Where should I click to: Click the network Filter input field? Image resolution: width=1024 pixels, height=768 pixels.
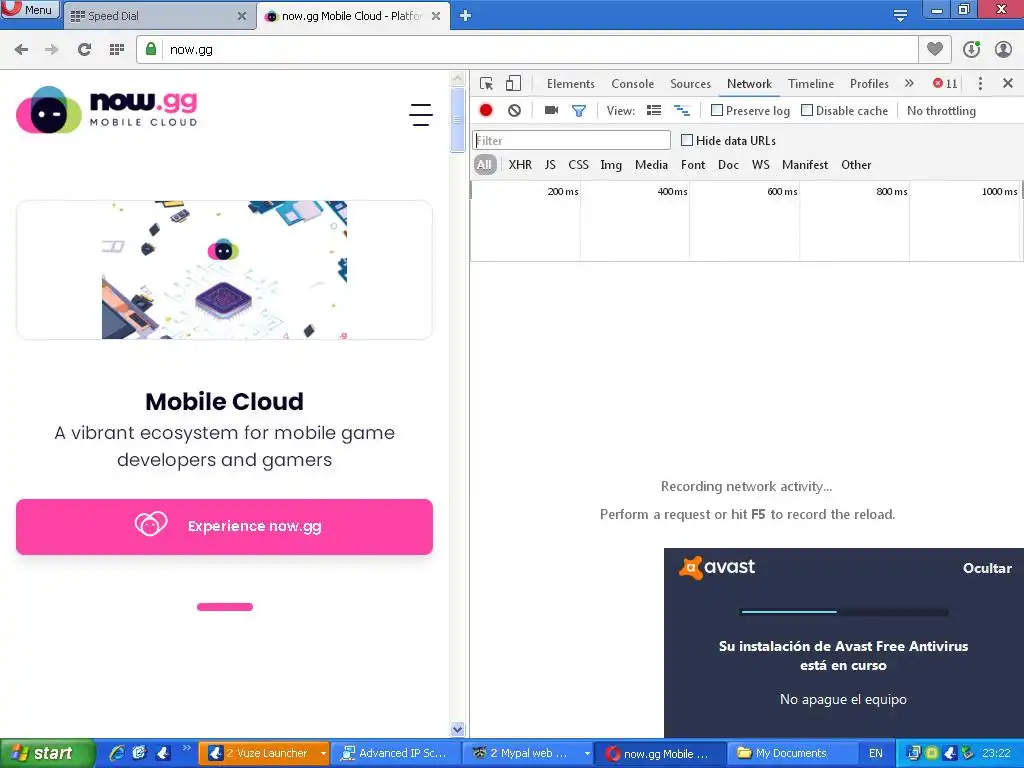pyautogui.click(x=571, y=140)
